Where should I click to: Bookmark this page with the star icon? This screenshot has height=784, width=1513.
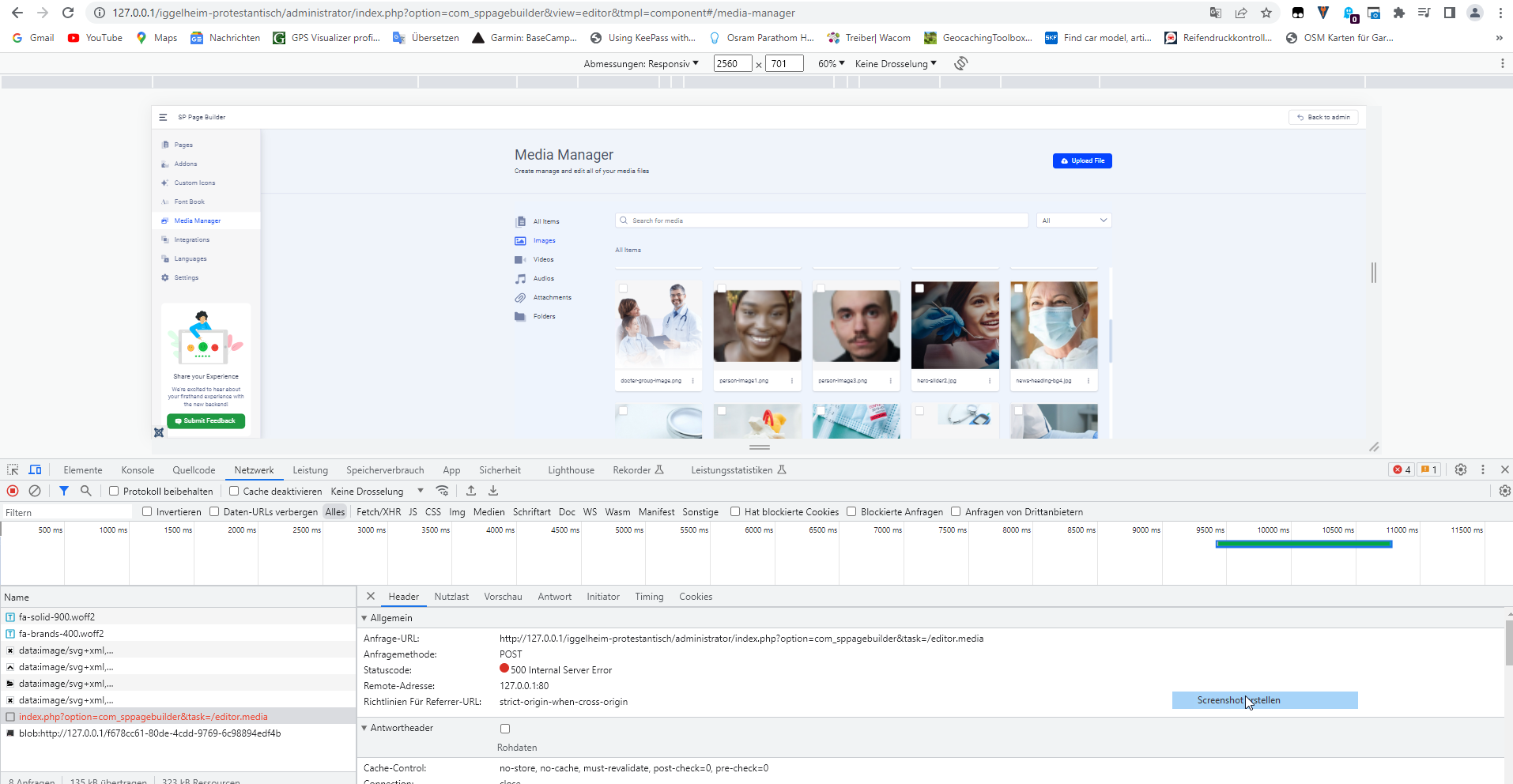[1266, 13]
